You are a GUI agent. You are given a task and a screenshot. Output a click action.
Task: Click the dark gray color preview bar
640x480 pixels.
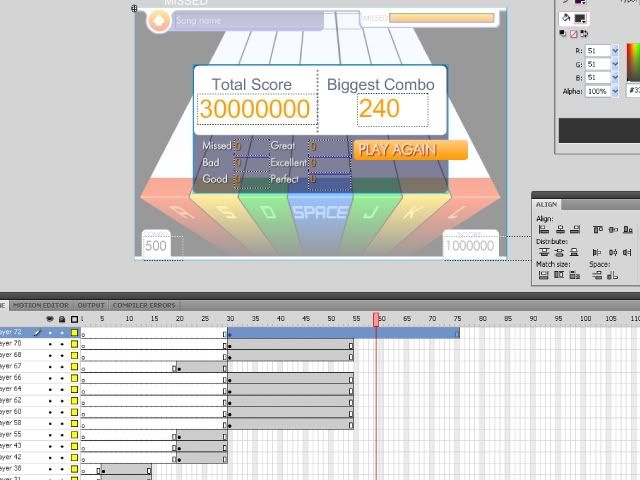tap(599, 131)
